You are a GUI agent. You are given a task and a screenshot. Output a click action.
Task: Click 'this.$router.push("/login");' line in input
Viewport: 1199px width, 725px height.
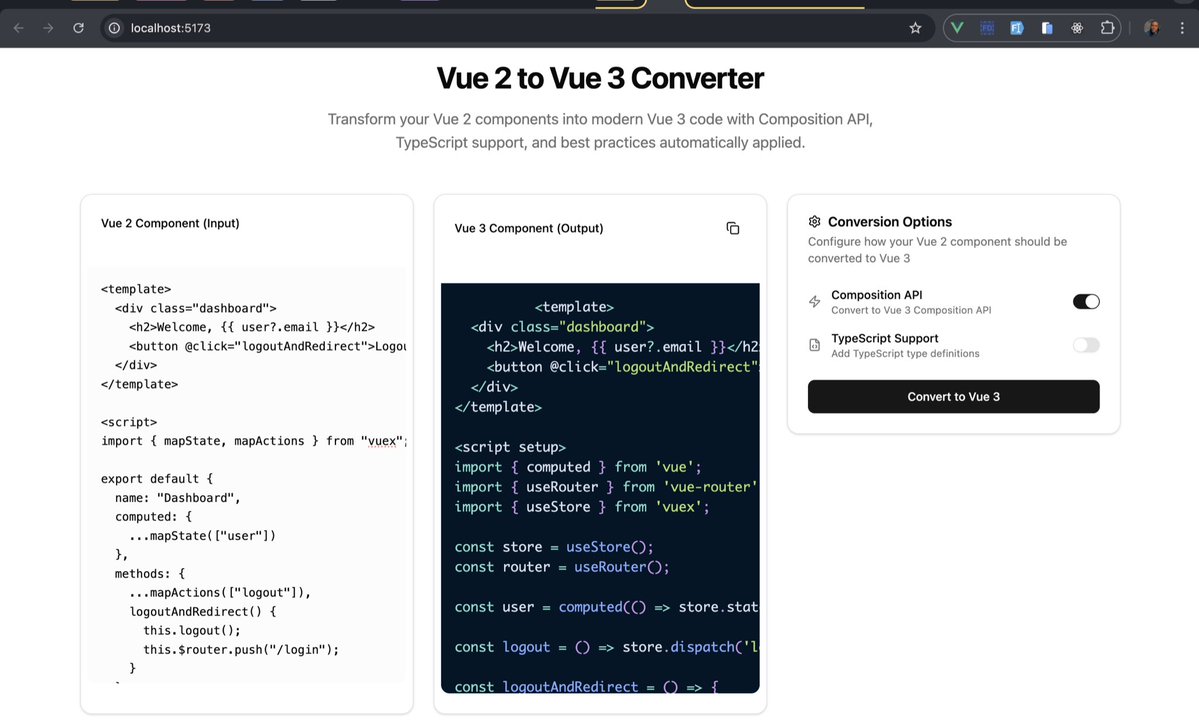coord(241,649)
